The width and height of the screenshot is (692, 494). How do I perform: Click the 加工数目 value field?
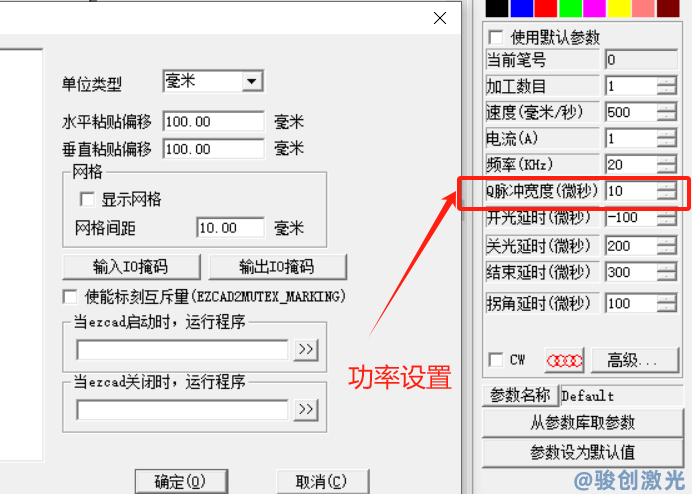point(631,86)
